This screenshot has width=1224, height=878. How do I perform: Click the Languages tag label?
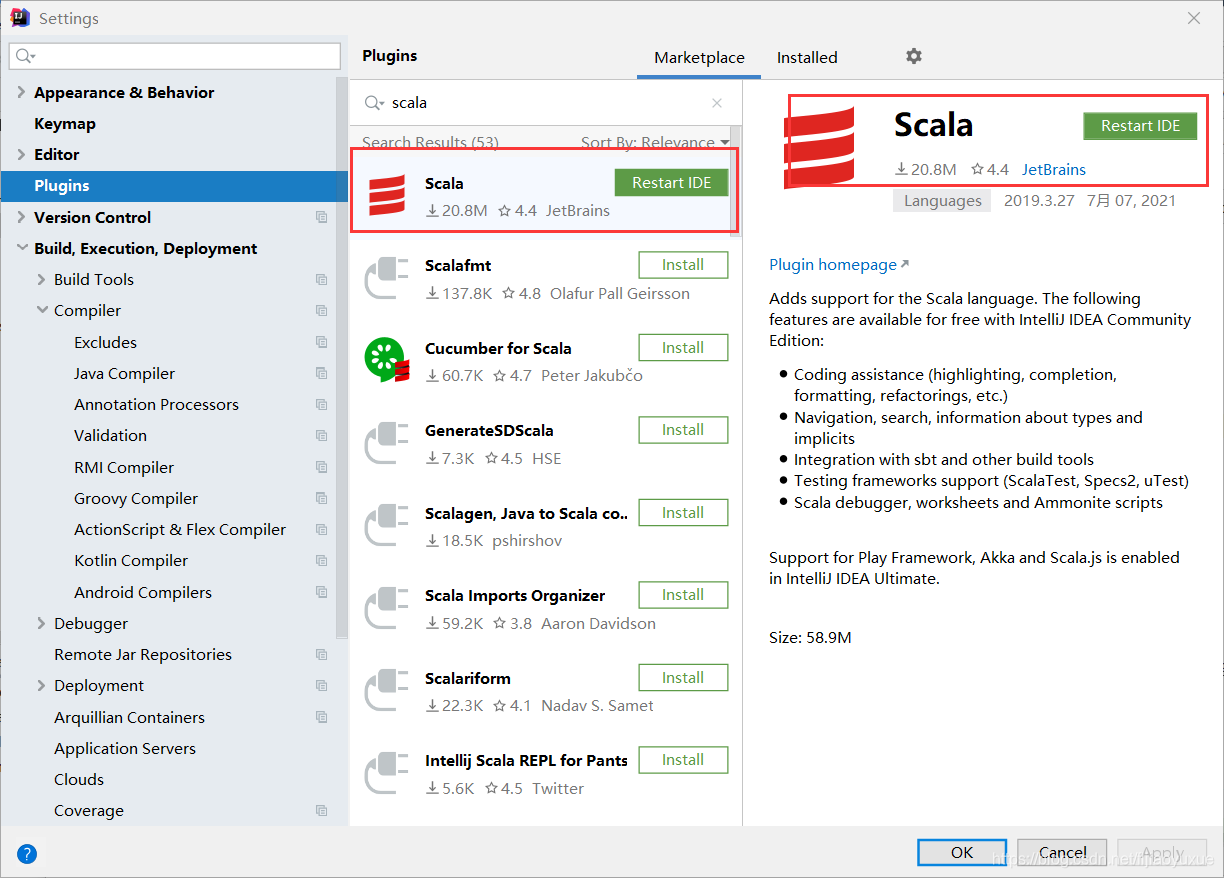click(943, 200)
